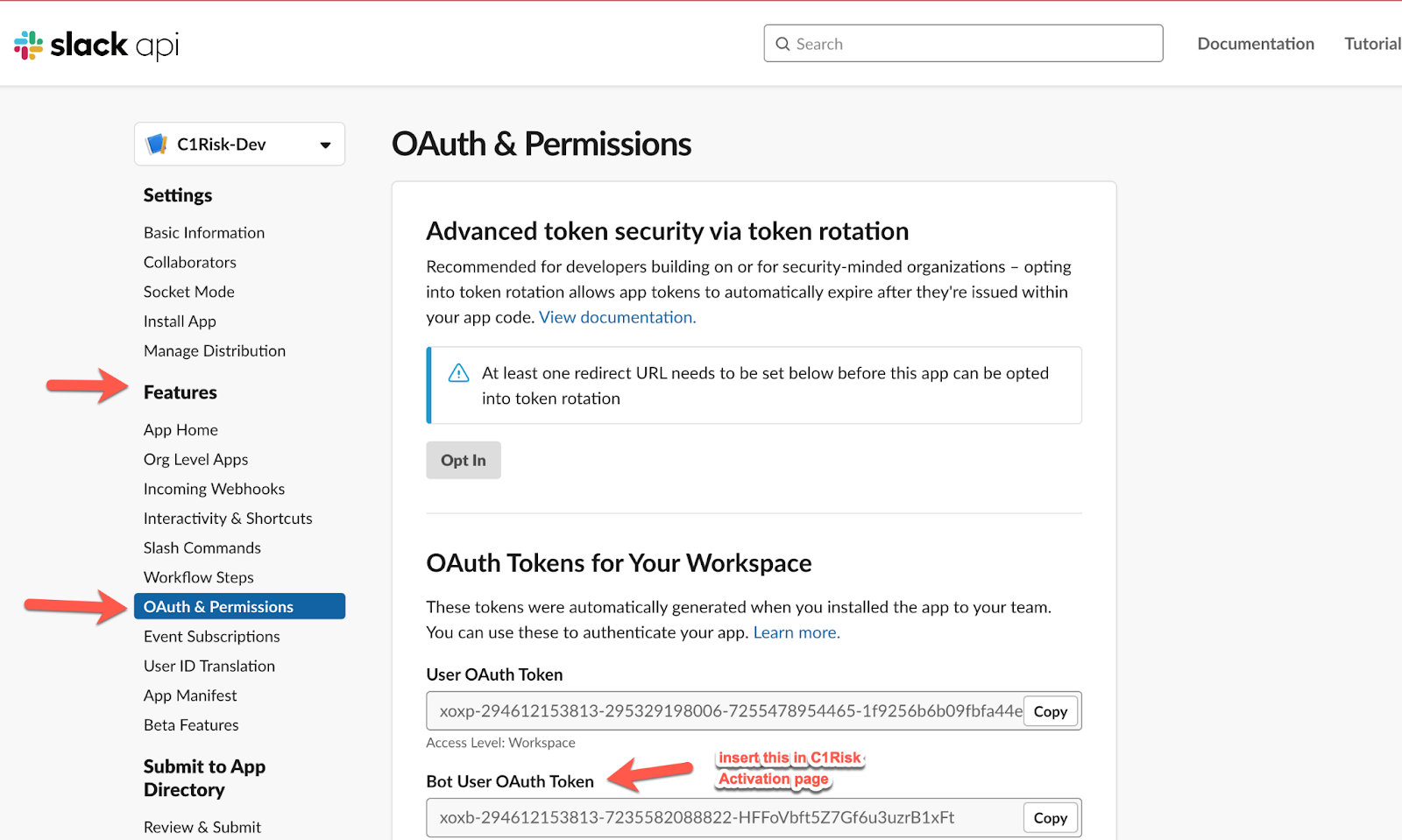The height and width of the screenshot is (840, 1402).
Task: Open Event Subscriptions
Action: (x=212, y=636)
